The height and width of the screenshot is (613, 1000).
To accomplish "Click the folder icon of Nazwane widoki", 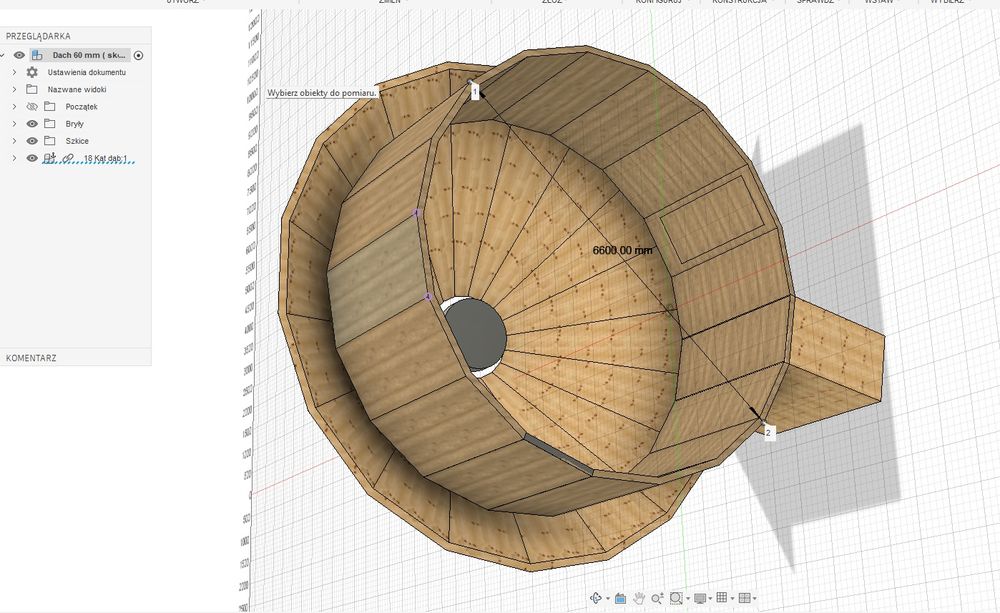I will pos(32,89).
